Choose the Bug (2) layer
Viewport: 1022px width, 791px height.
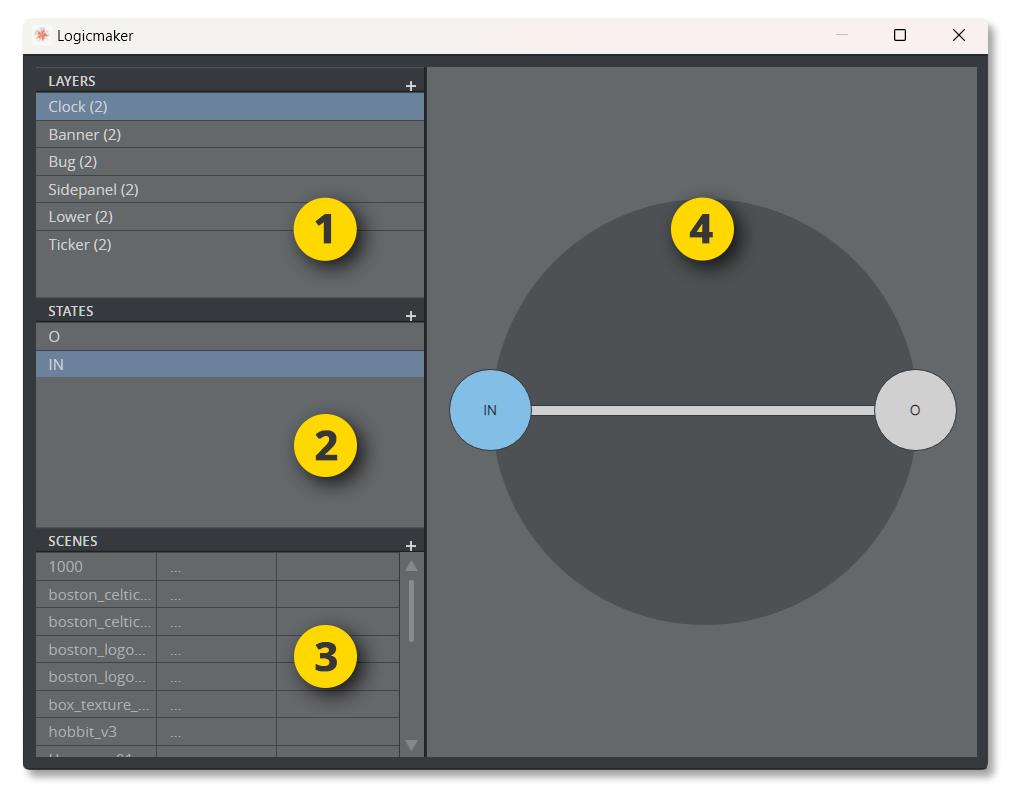73,162
